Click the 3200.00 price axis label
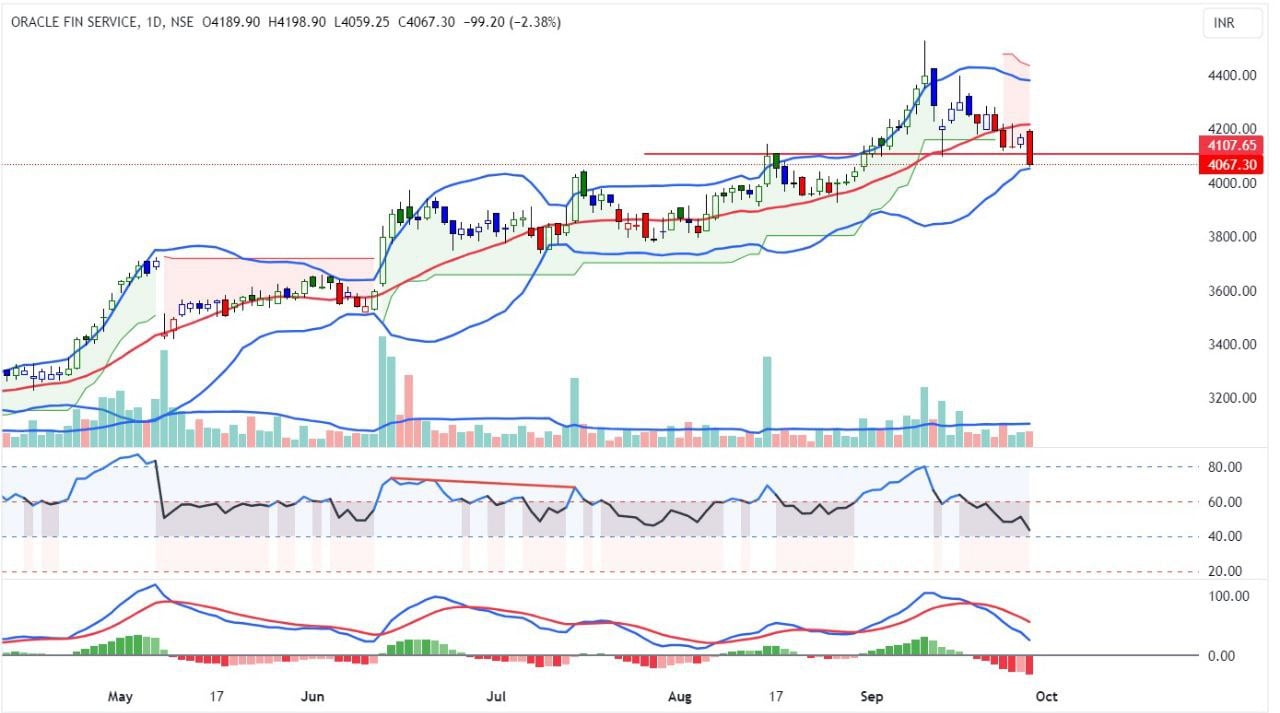 coord(1230,398)
